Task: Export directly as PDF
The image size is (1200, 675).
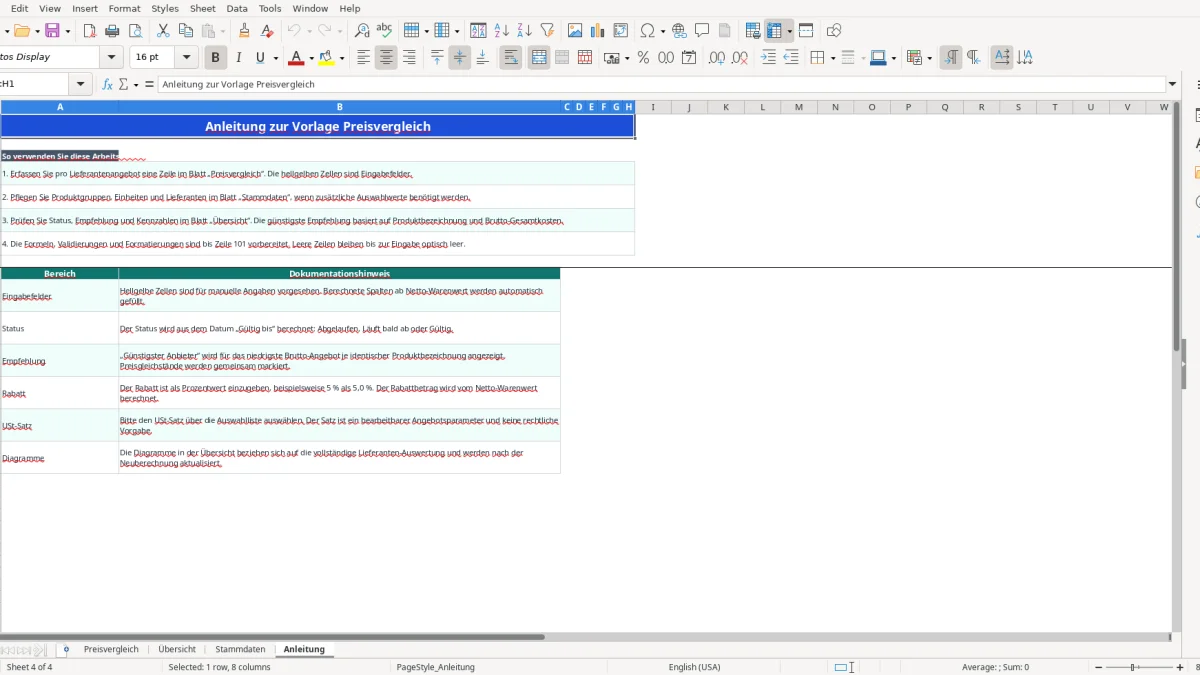Action: click(90, 31)
